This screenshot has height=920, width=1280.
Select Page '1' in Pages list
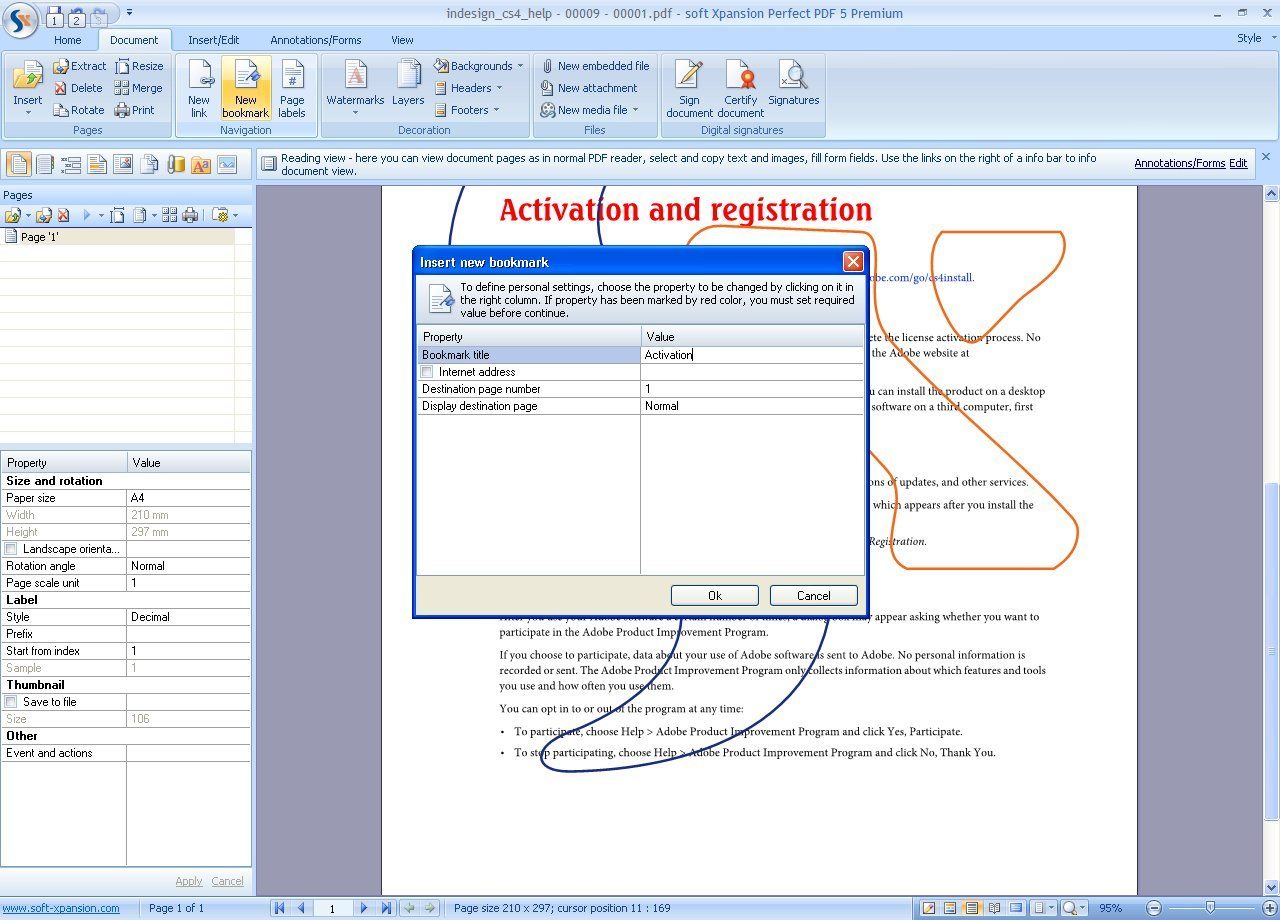118,237
